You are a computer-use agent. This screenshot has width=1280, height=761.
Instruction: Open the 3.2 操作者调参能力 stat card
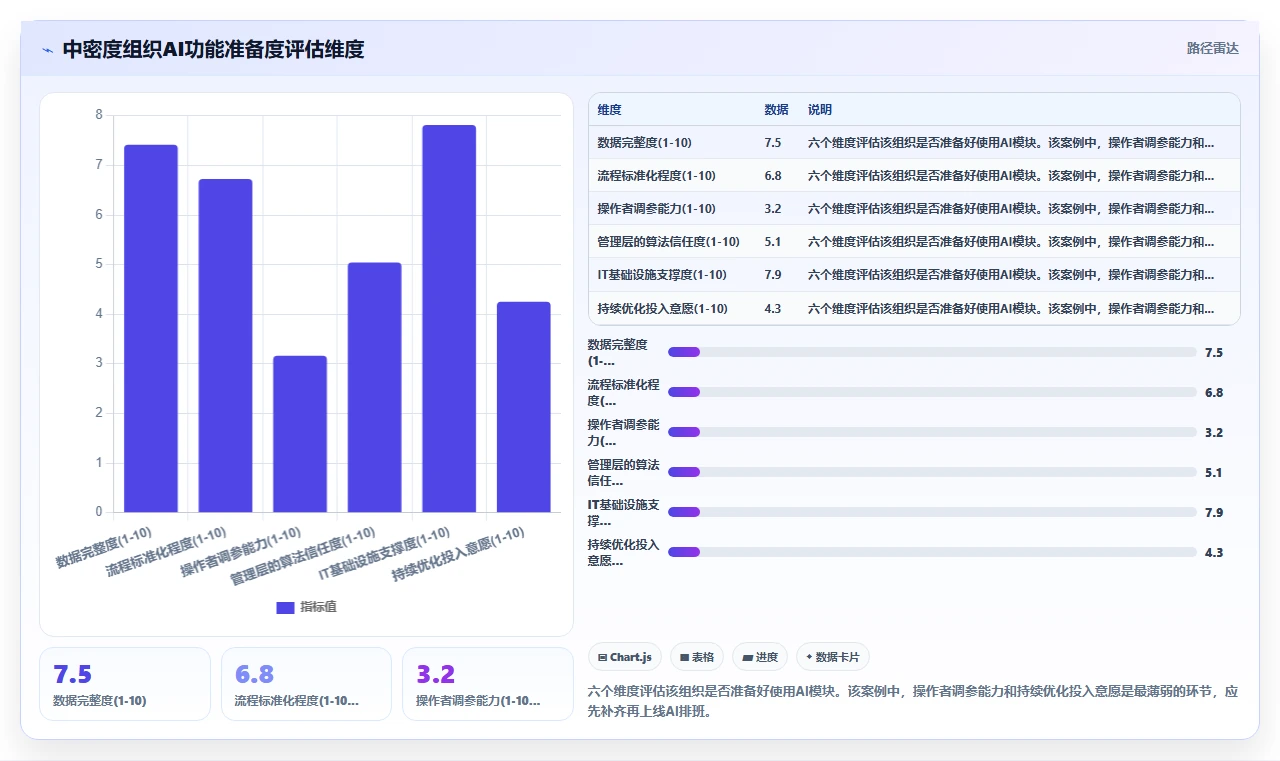(488, 684)
